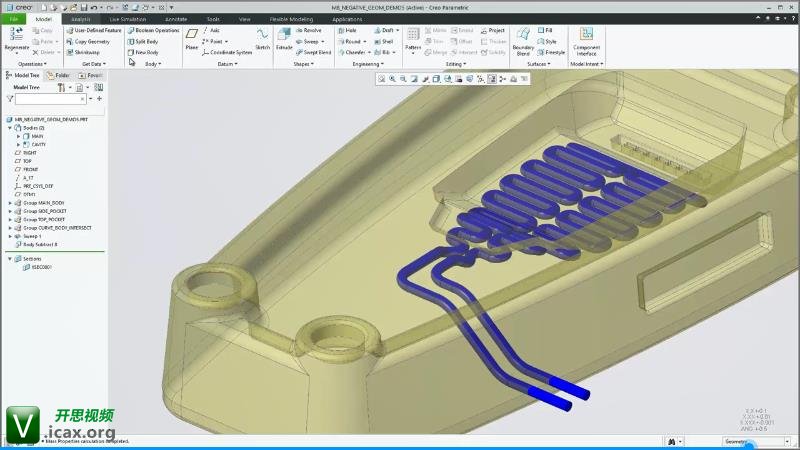This screenshot has height=450, width=800.
Task: Open the Sketch tool
Action: click(262, 38)
